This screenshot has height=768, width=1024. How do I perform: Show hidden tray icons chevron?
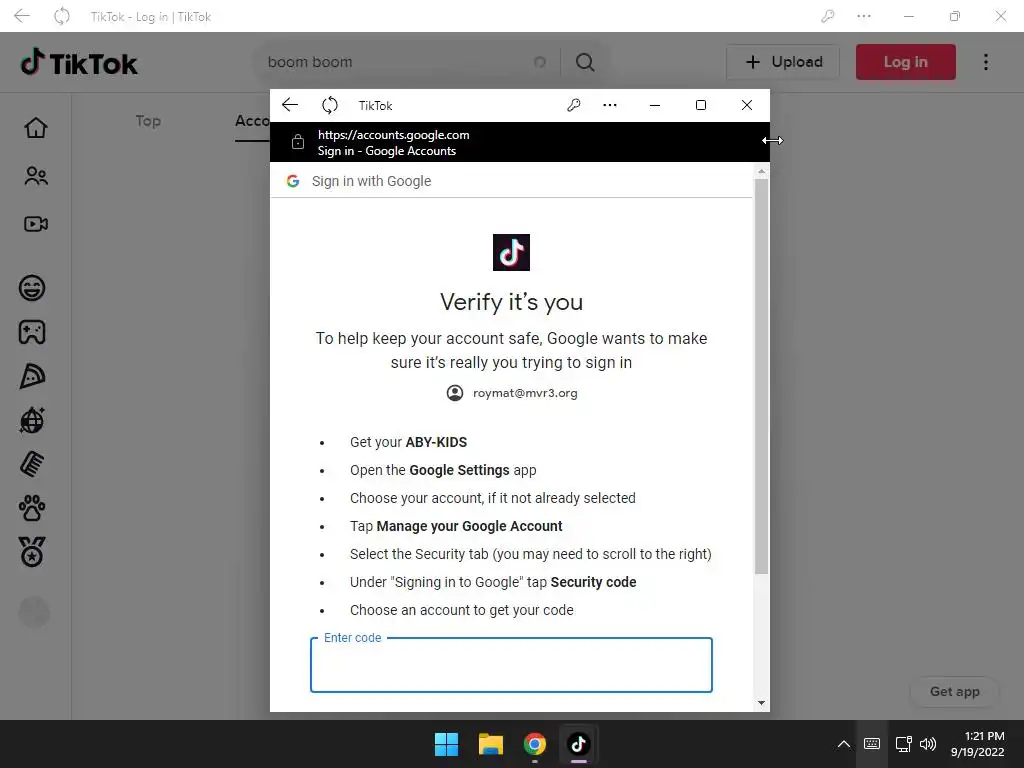(x=844, y=744)
